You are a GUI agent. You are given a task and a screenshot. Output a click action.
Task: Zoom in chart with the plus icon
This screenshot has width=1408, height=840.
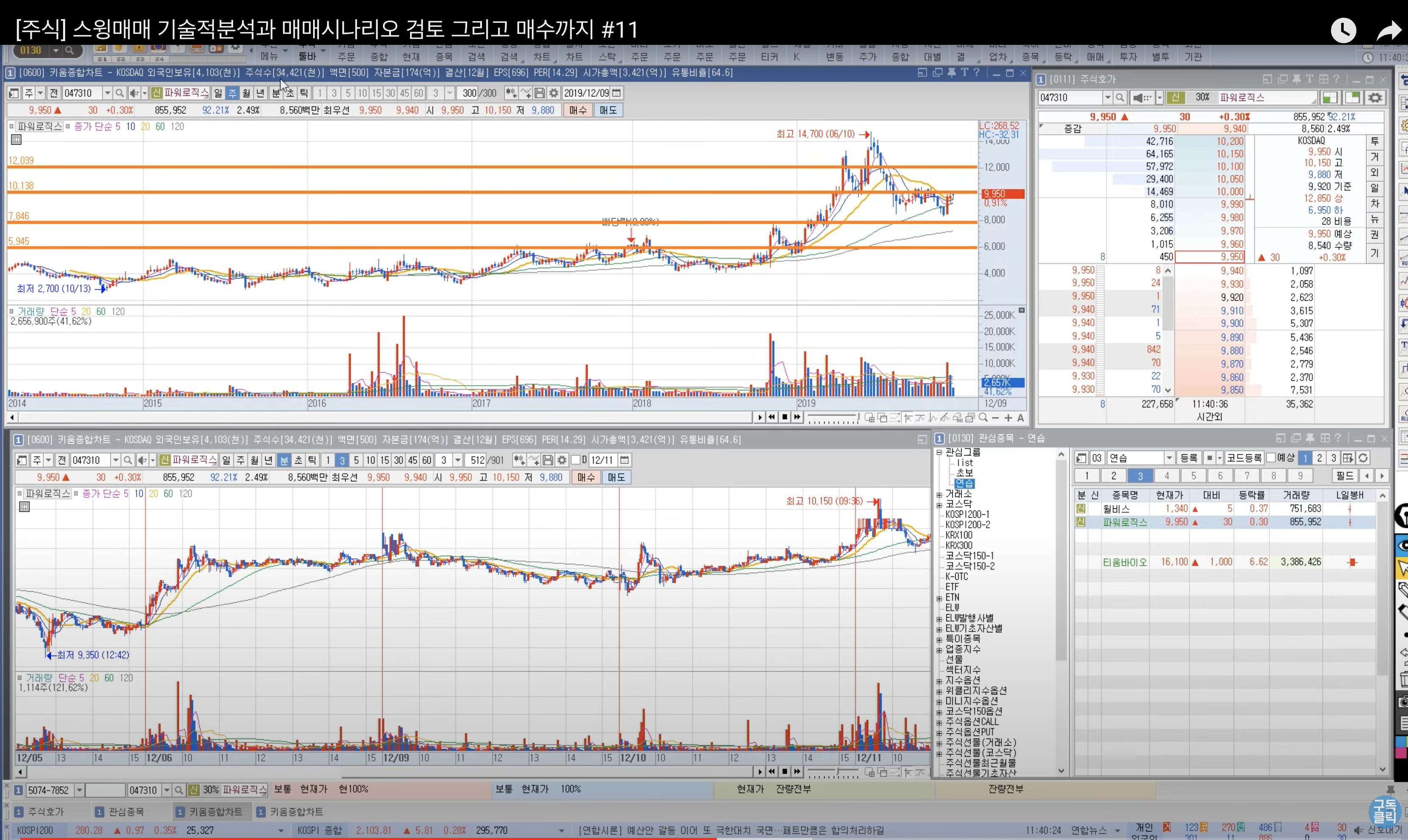coord(1008,418)
